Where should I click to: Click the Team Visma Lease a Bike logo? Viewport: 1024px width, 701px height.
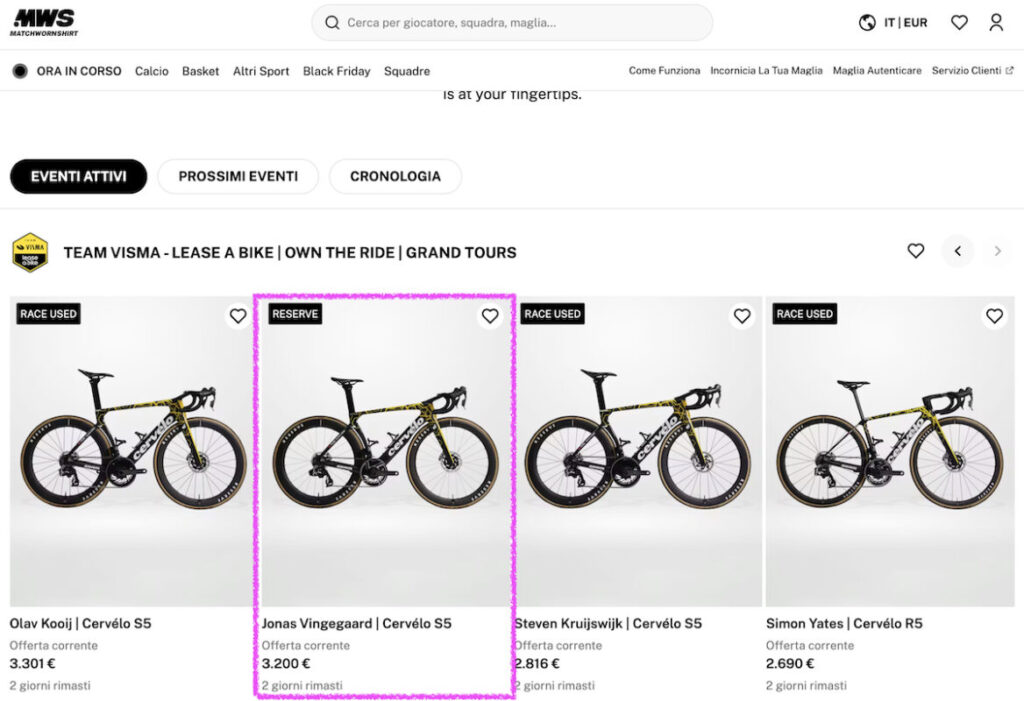(30, 252)
